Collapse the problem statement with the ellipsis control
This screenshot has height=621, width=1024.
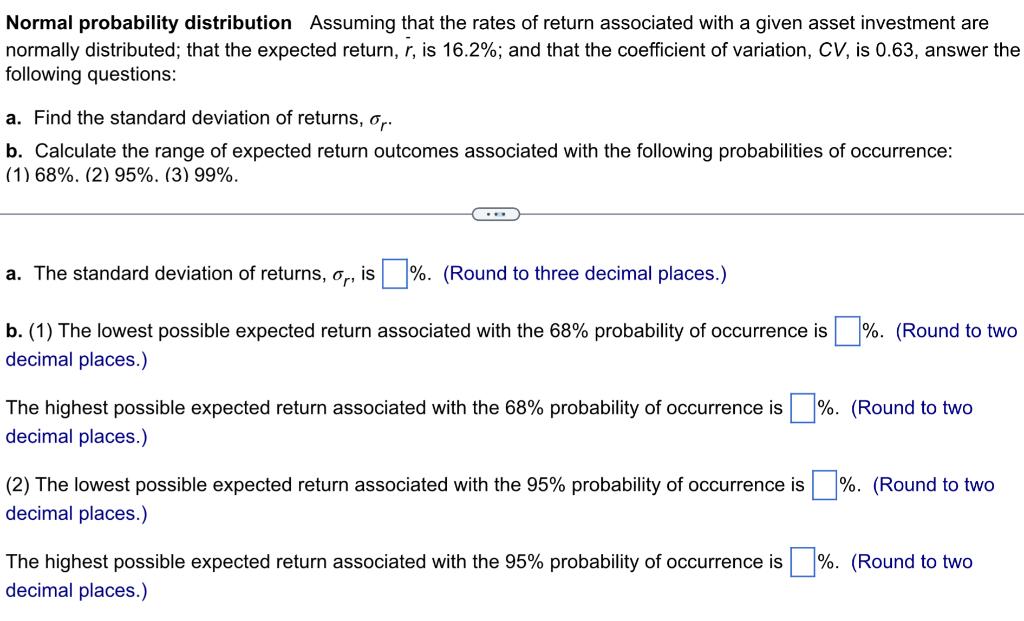pos(495,213)
